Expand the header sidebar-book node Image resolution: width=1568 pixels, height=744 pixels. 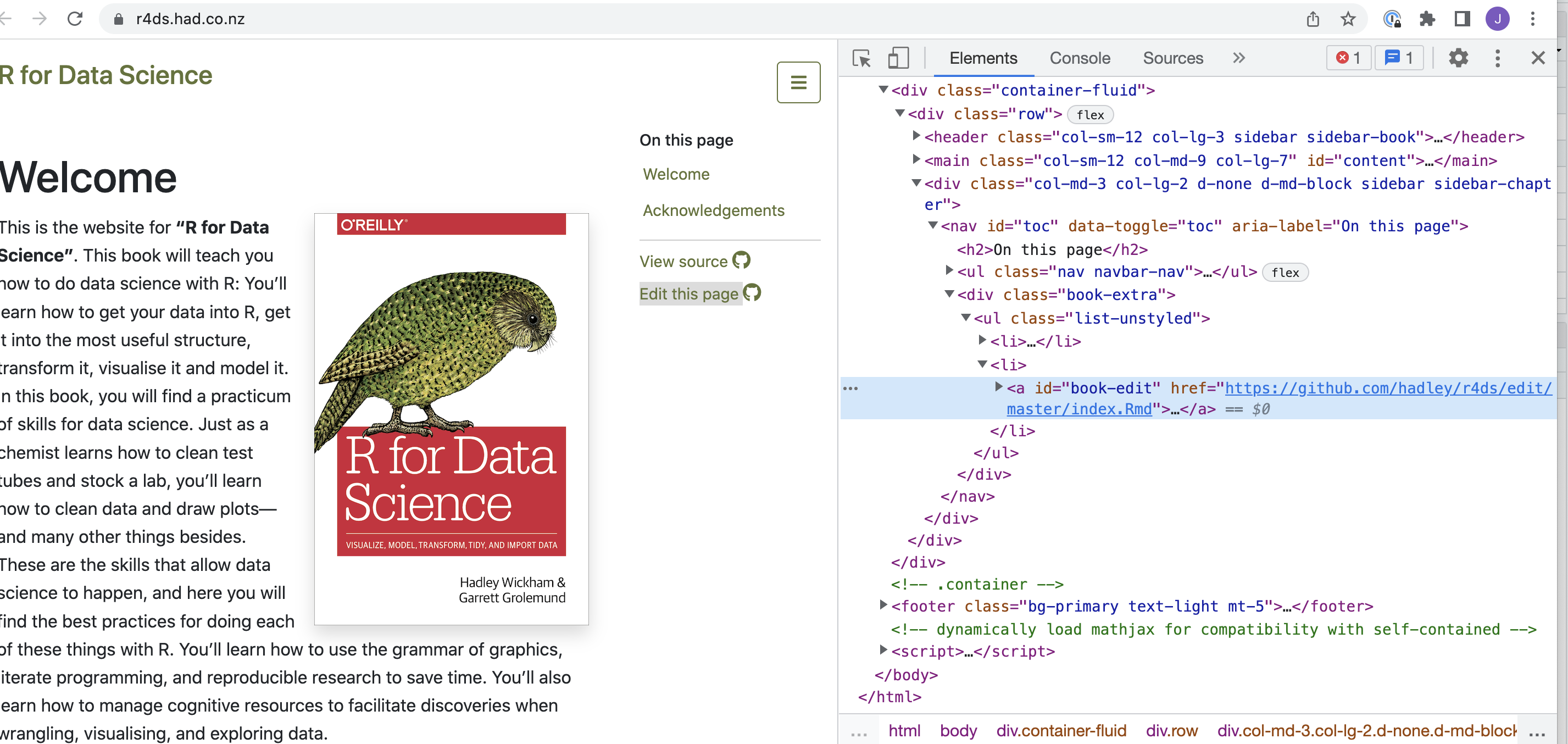point(916,136)
